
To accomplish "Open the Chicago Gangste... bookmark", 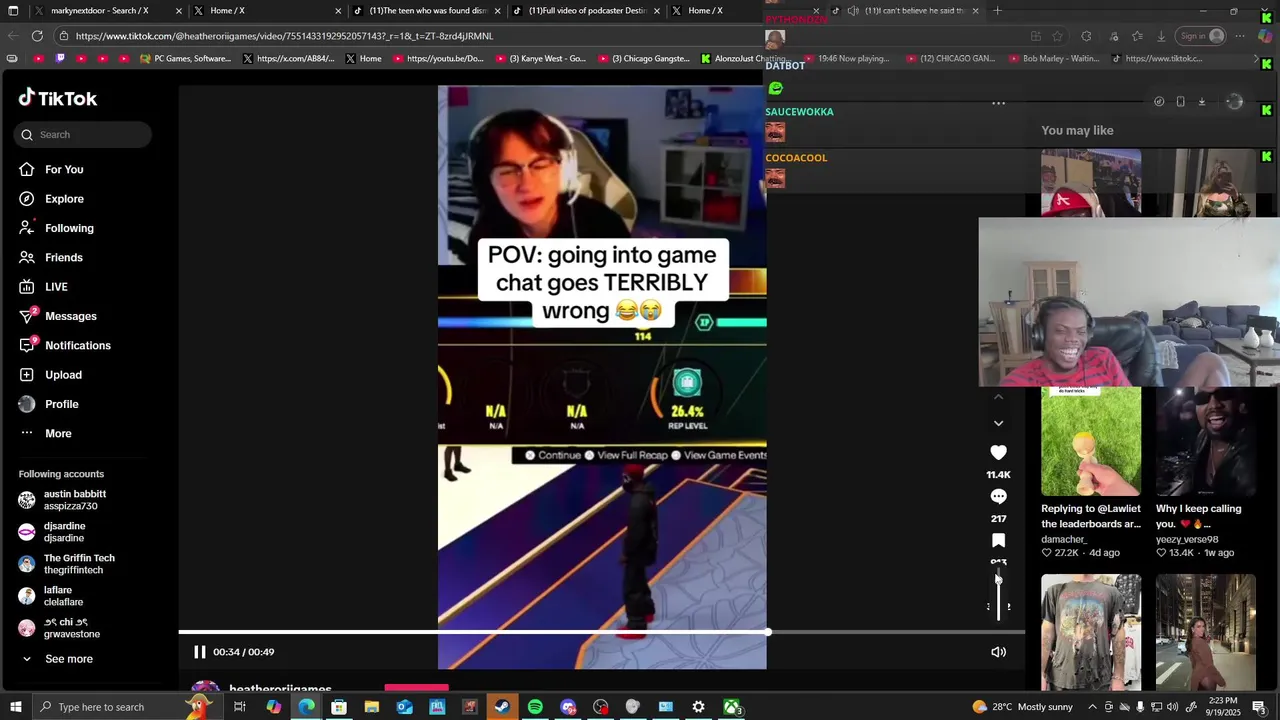I will pos(645,59).
